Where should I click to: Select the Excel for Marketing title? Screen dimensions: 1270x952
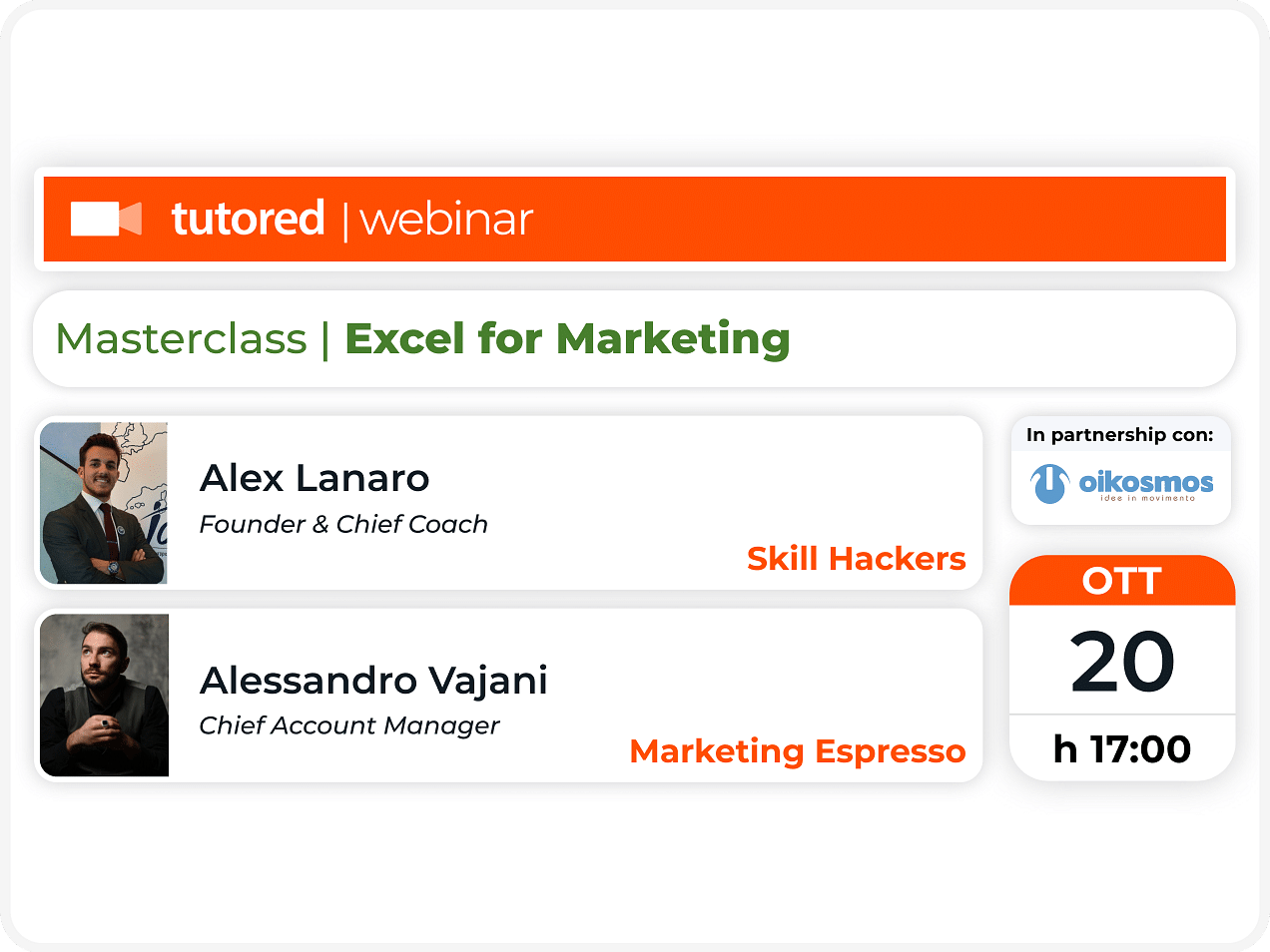(x=567, y=339)
